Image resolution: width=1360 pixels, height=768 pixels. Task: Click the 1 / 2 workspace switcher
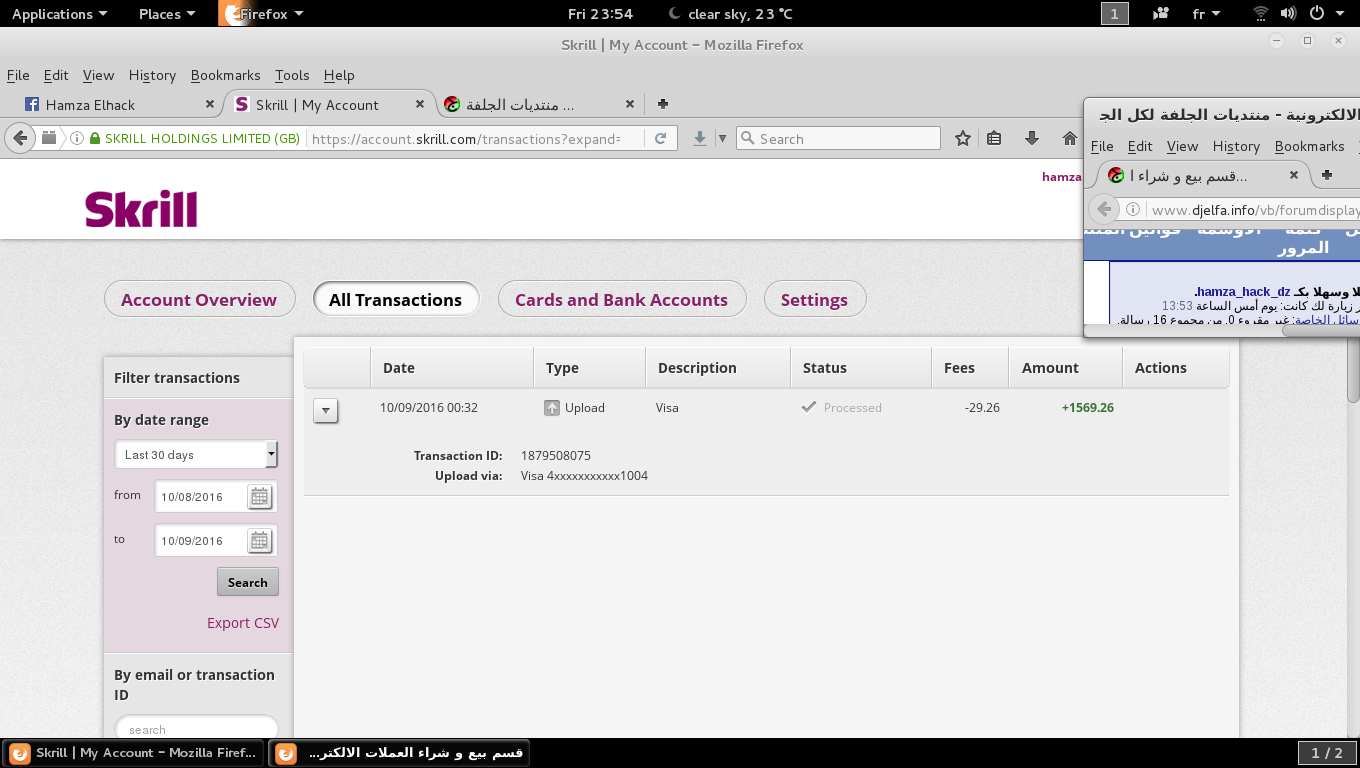[x=1327, y=753]
